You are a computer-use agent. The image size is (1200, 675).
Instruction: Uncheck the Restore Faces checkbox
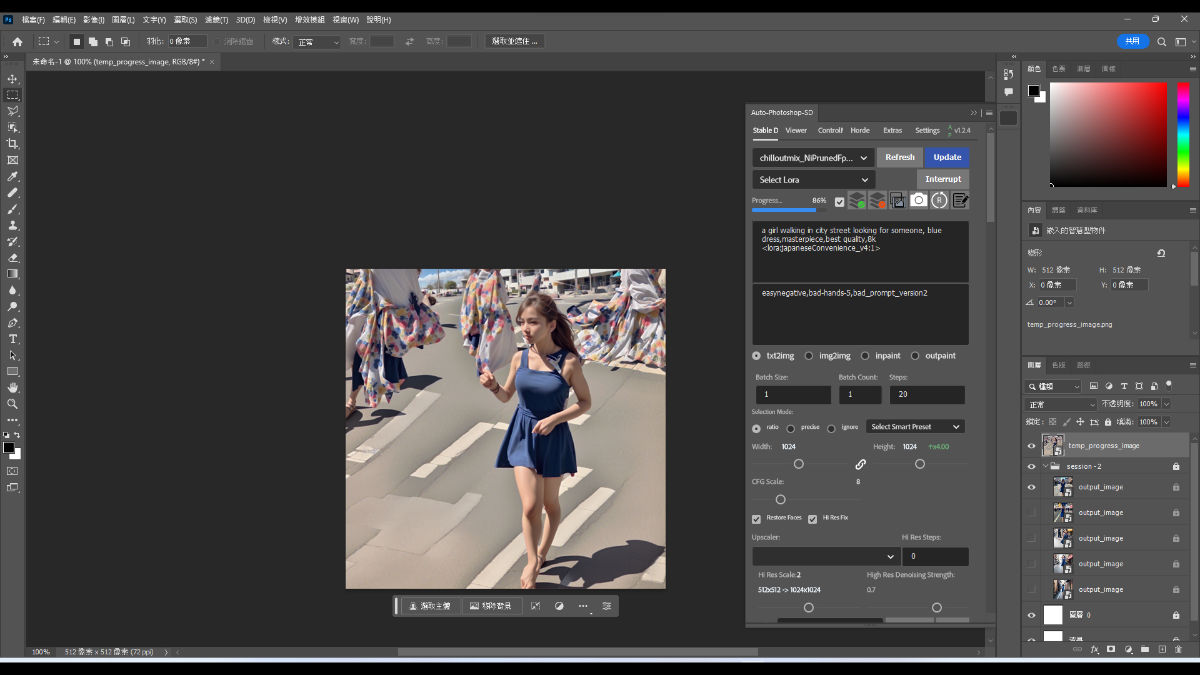pos(757,519)
